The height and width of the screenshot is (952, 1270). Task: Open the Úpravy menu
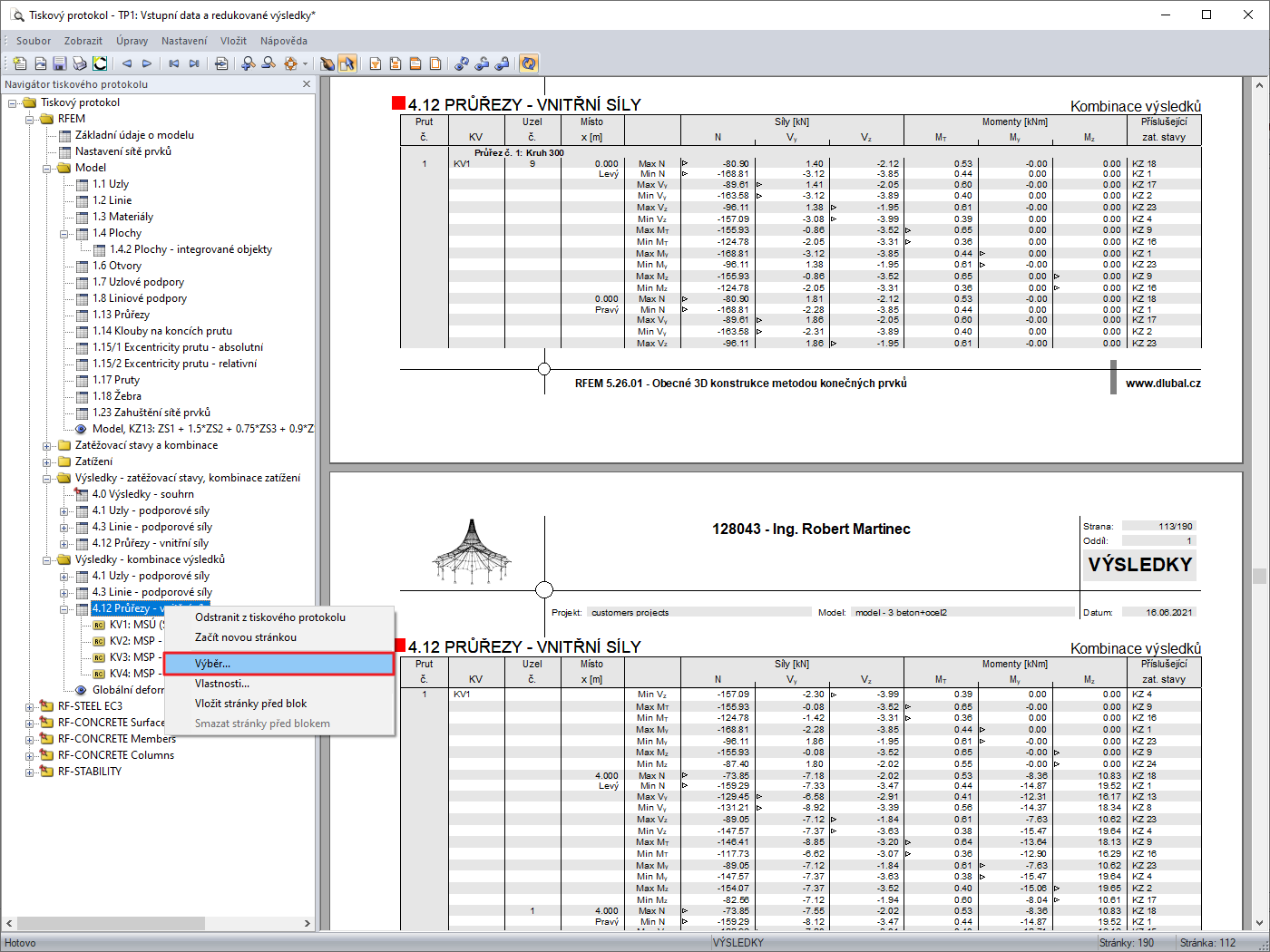point(132,41)
